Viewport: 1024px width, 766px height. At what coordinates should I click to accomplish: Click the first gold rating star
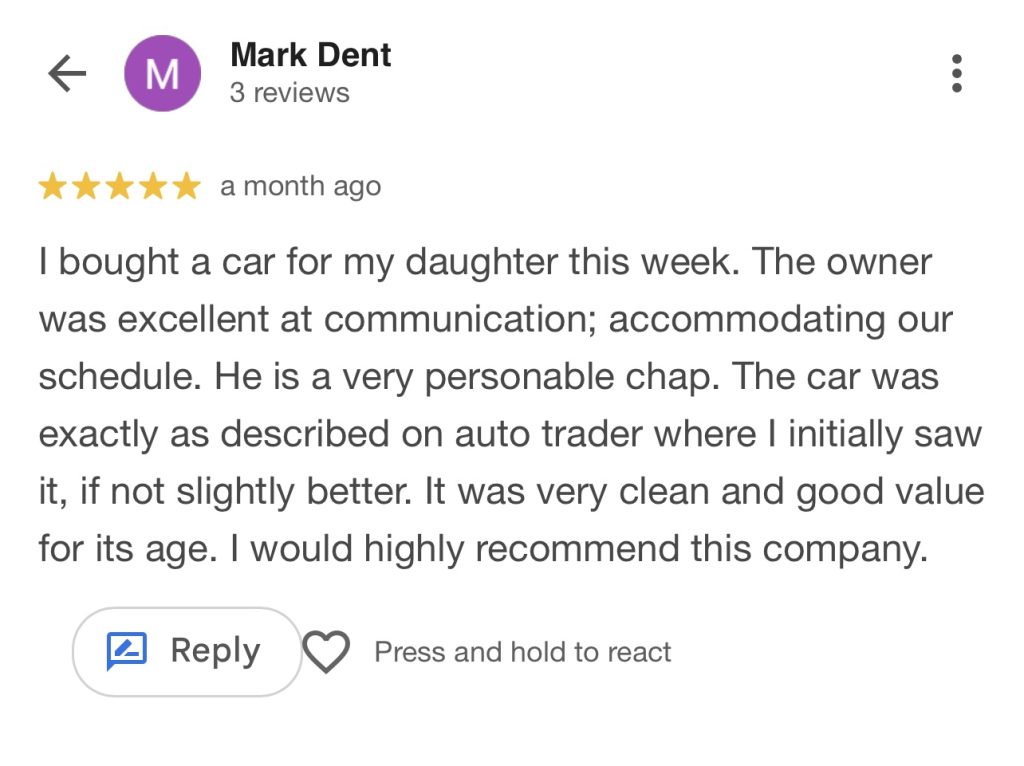pyautogui.click(x=53, y=187)
